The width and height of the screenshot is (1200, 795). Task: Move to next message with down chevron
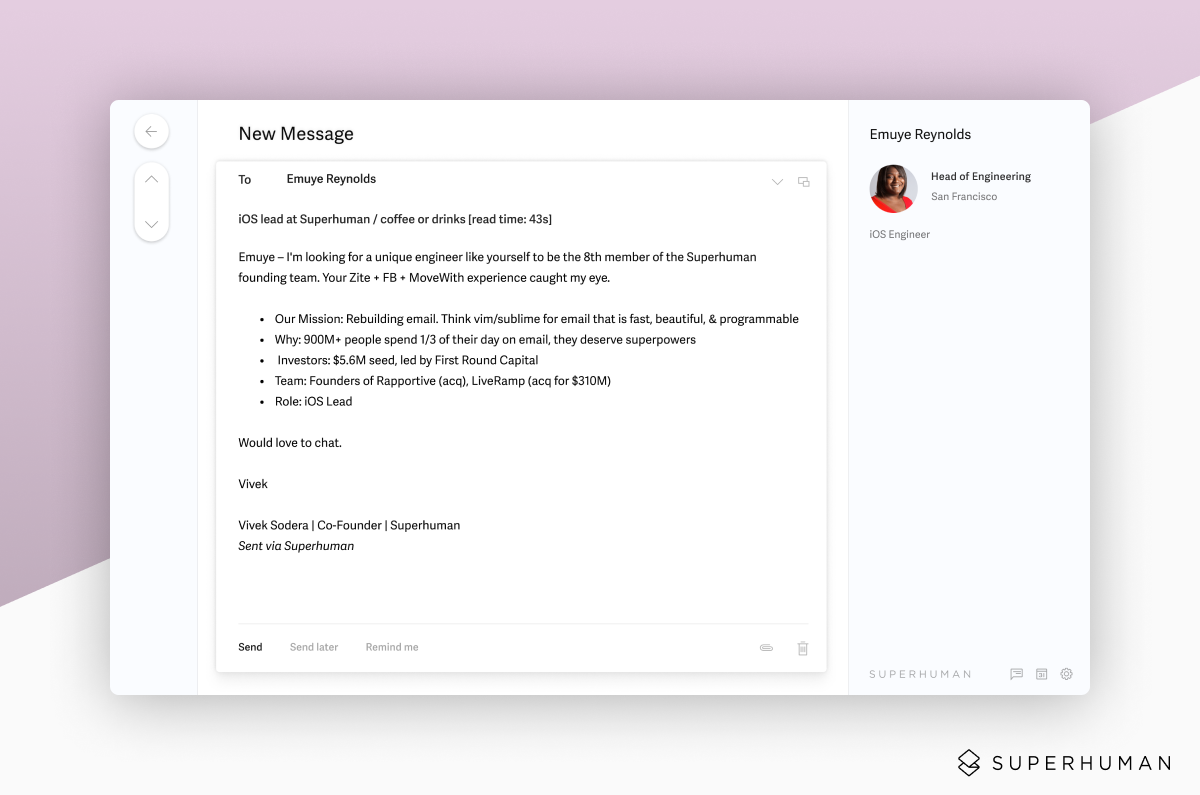(151, 224)
